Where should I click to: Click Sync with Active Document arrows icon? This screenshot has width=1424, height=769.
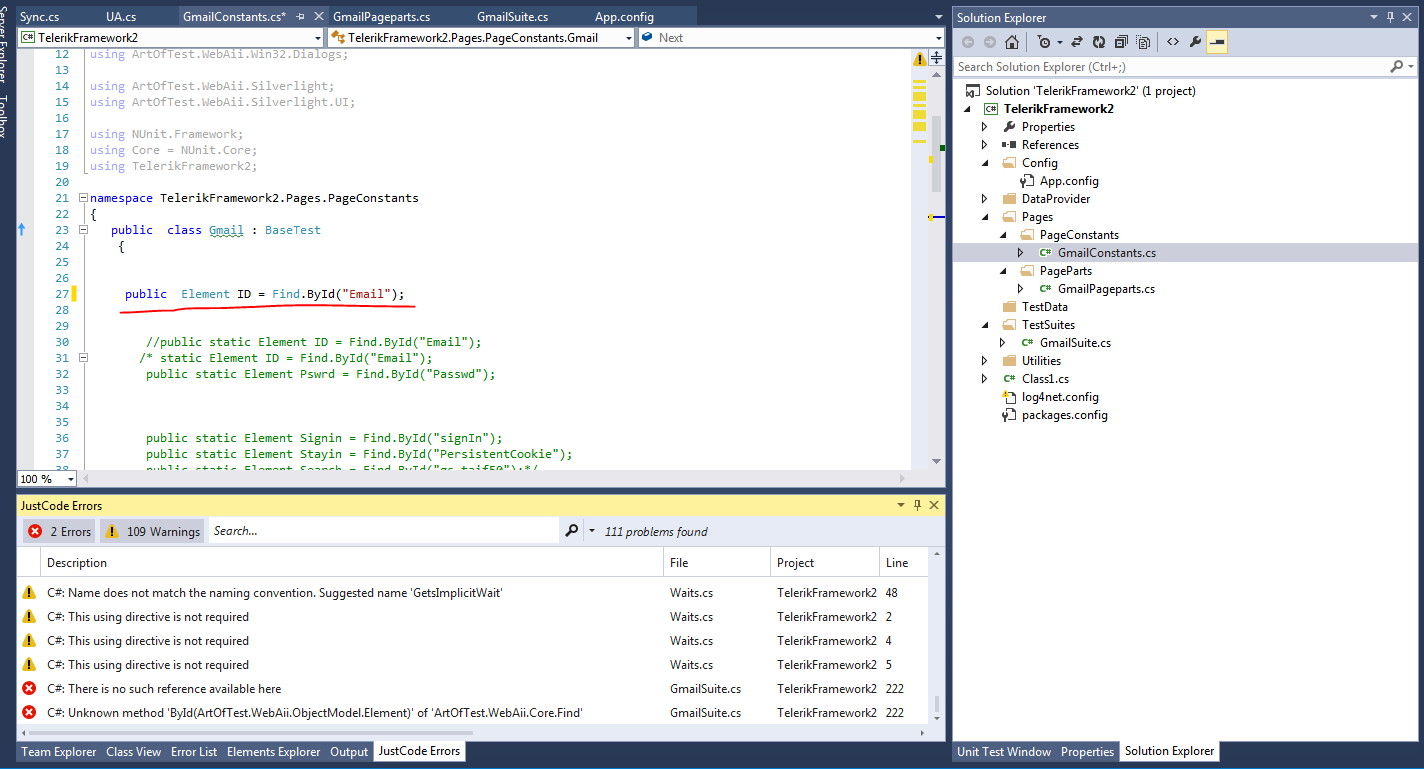click(1077, 42)
